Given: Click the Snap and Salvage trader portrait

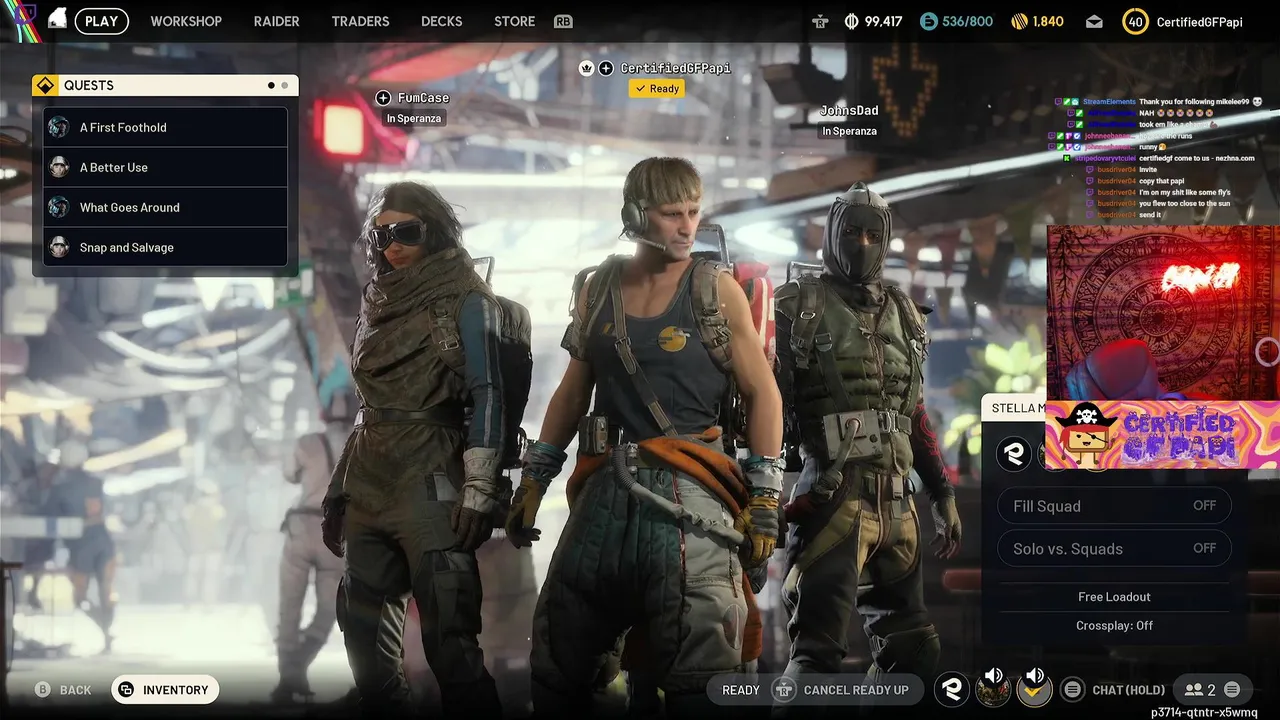Looking at the screenshot, I should 59,247.
